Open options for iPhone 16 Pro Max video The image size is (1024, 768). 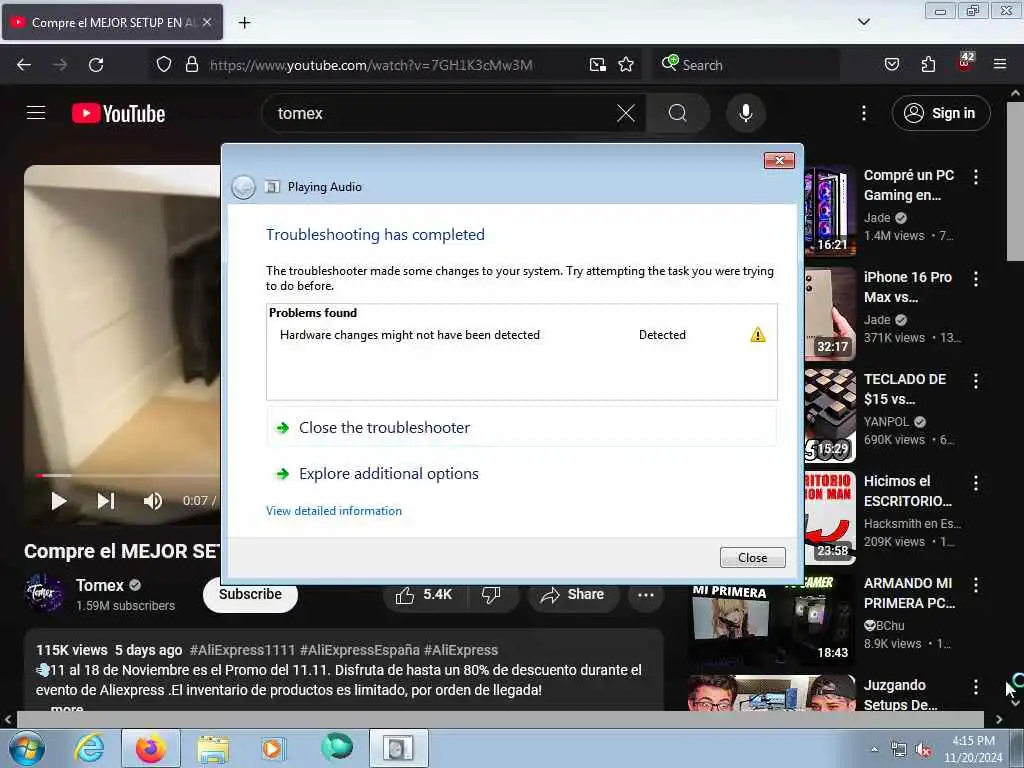click(x=976, y=279)
